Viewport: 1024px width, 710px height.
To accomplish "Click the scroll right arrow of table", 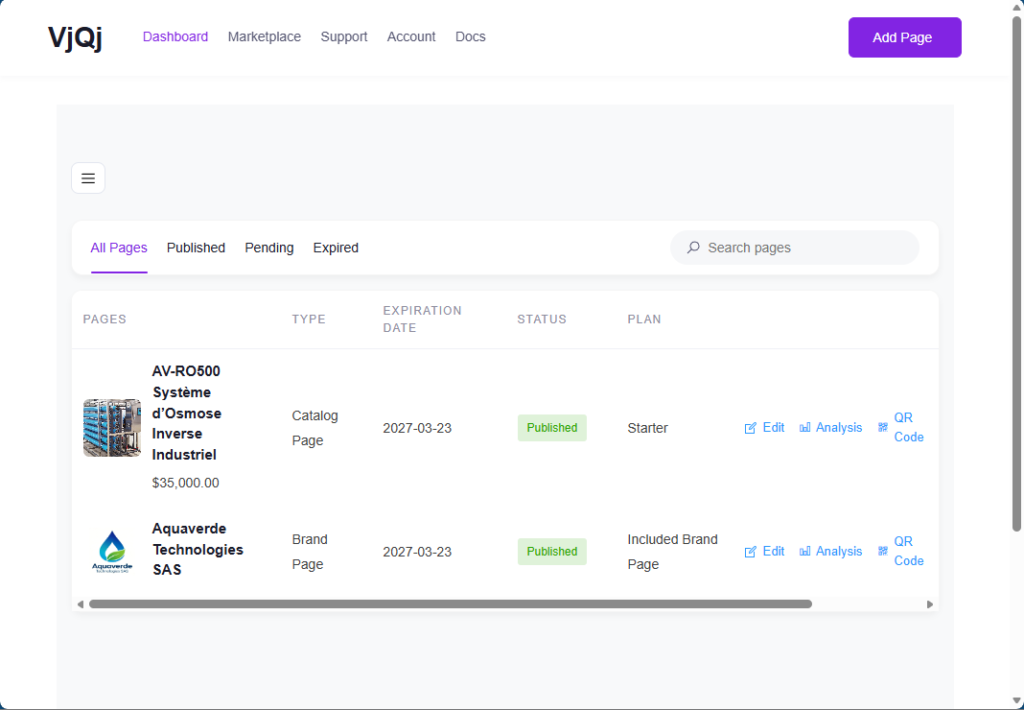I will coord(930,604).
